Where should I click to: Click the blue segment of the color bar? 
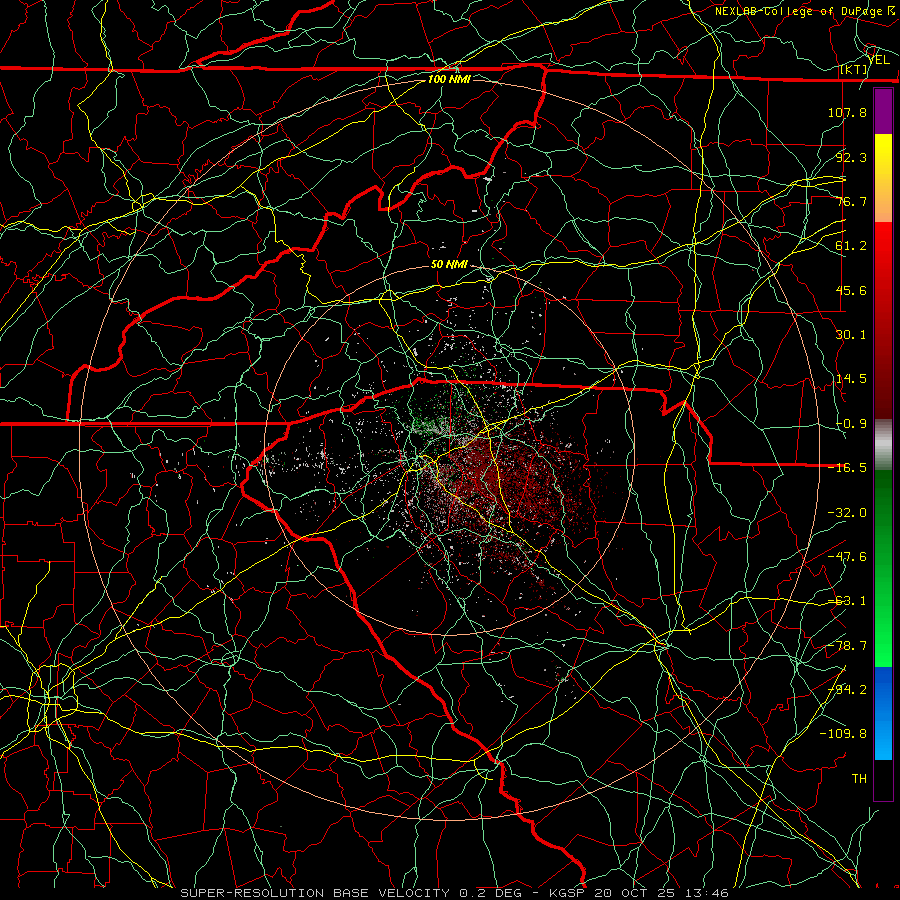pyautogui.click(x=883, y=713)
